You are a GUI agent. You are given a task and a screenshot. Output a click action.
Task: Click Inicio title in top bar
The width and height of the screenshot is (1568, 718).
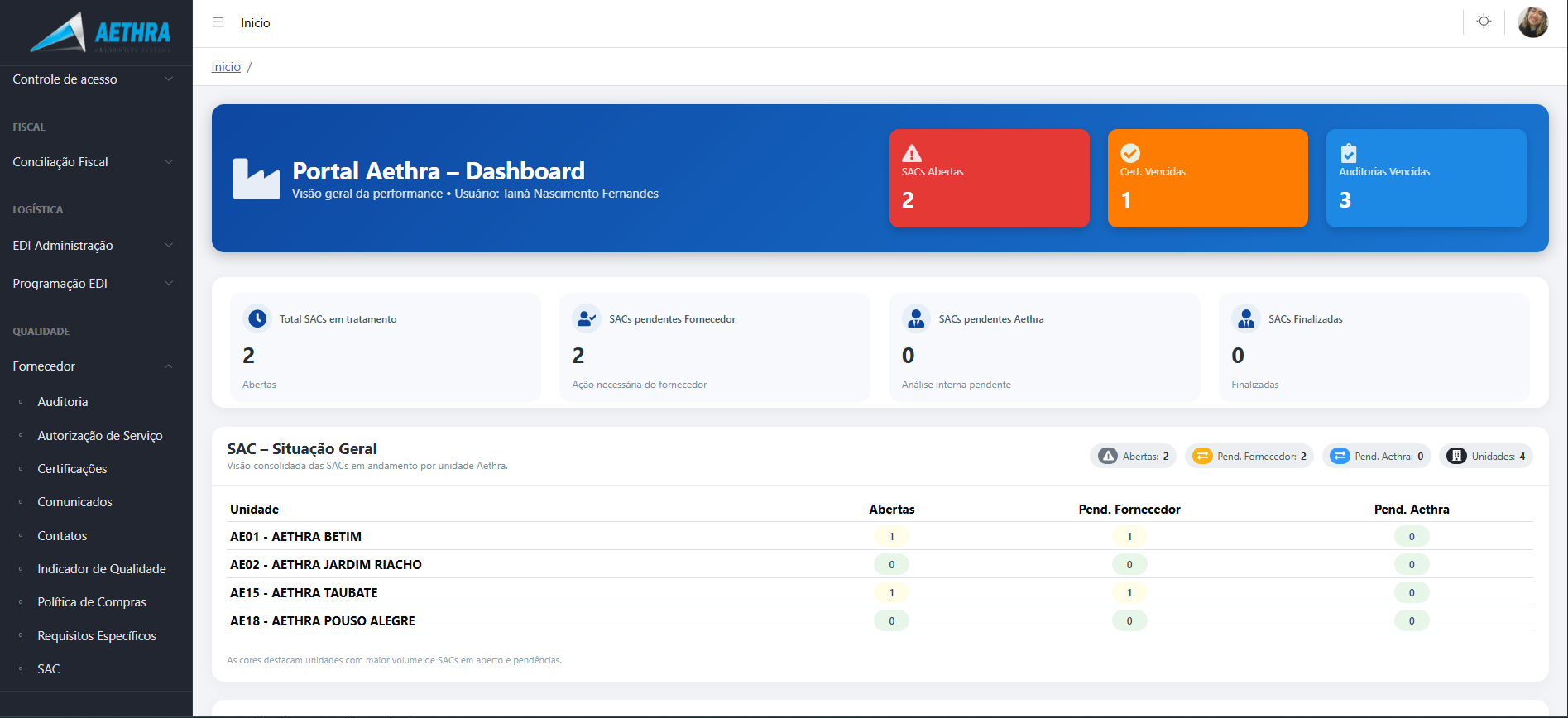[256, 23]
